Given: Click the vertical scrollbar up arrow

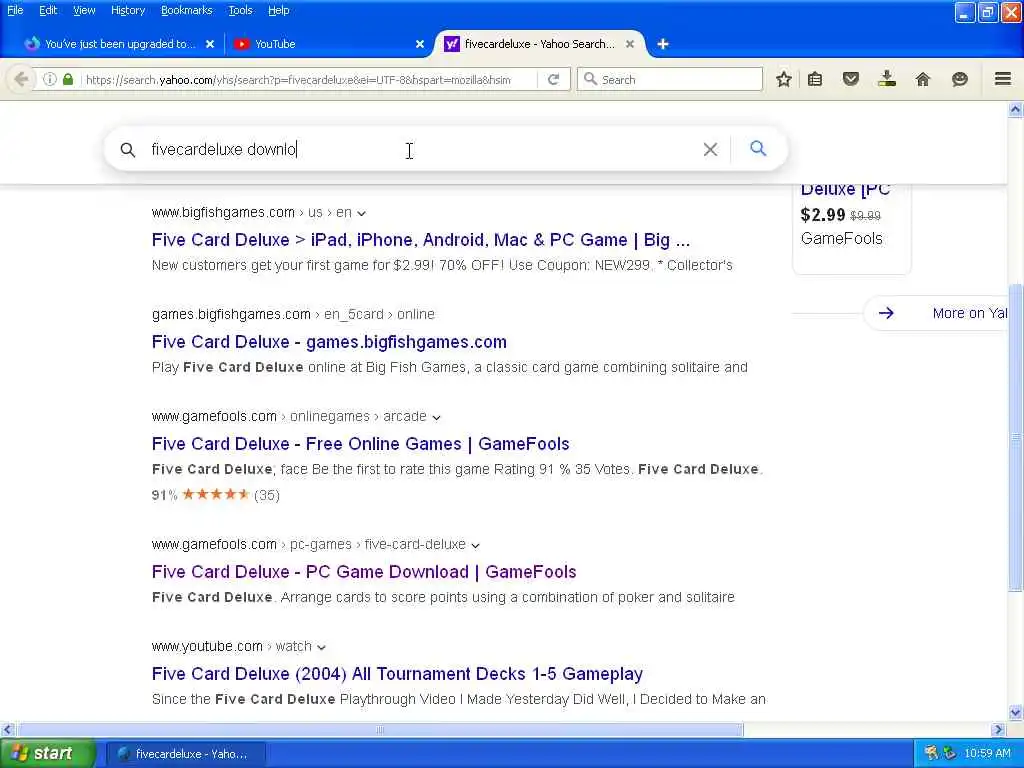Looking at the screenshot, I should pos(1016,110).
